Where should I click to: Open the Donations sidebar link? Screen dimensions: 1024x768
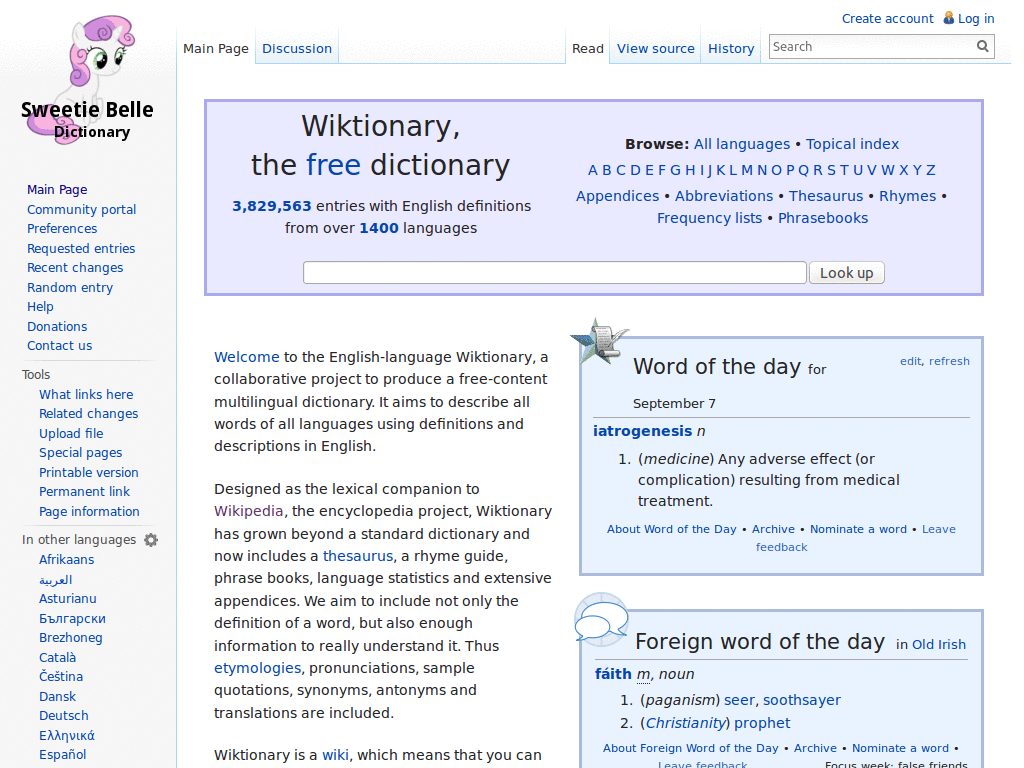click(x=57, y=327)
